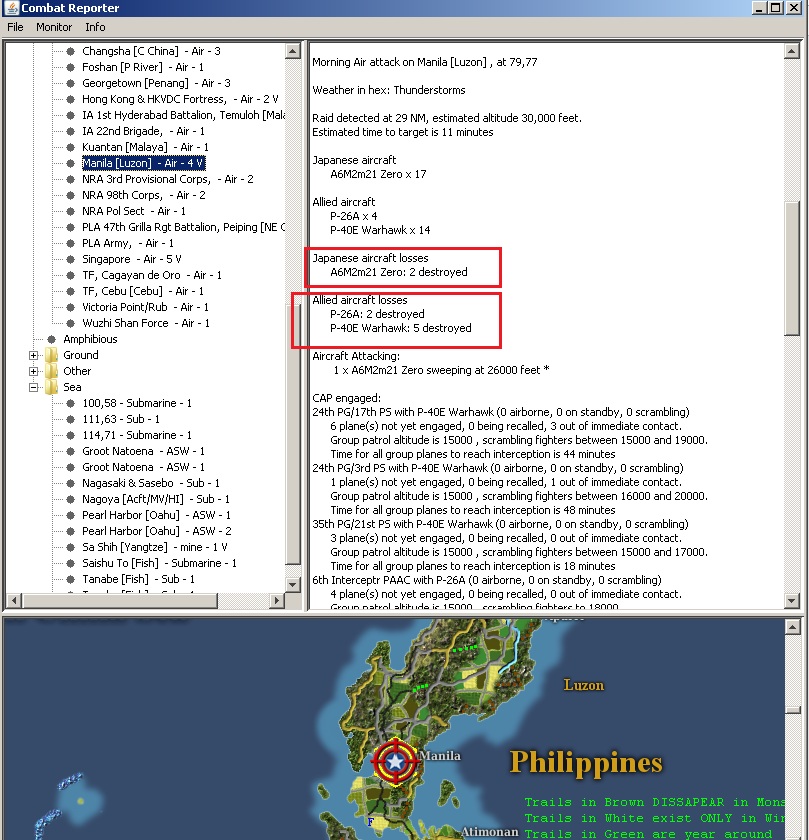809x840 pixels.
Task: Select 114,71 - Submarine - 1
Action: (x=137, y=436)
